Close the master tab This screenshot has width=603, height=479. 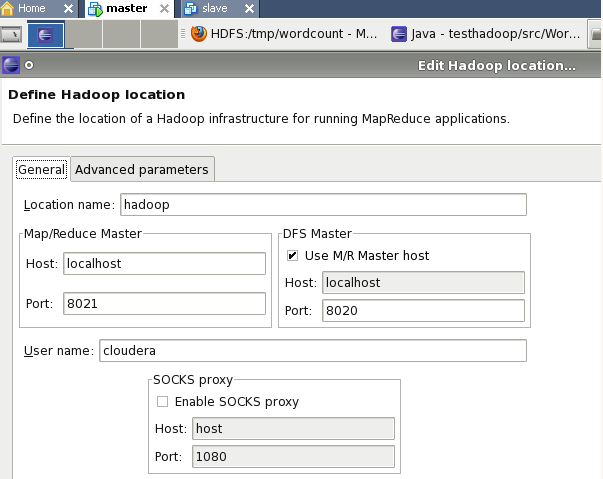tap(167, 8)
